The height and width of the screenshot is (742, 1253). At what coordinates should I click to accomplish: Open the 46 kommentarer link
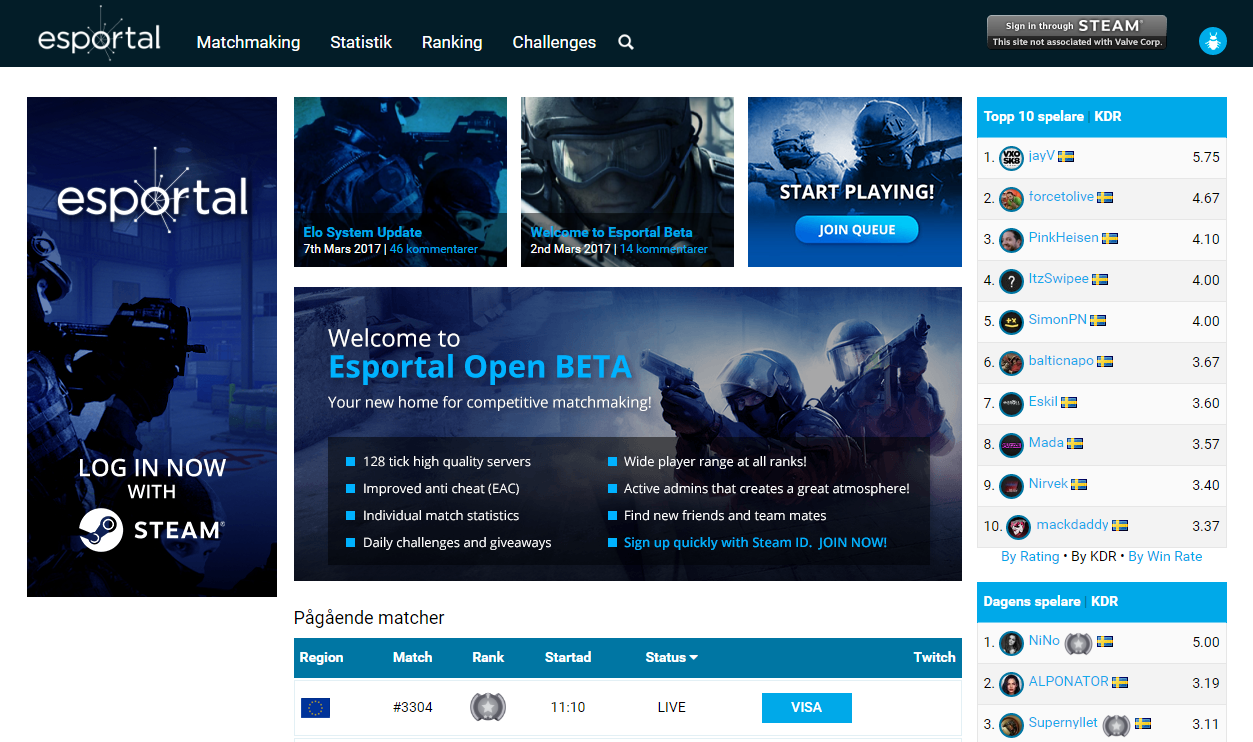(434, 249)
